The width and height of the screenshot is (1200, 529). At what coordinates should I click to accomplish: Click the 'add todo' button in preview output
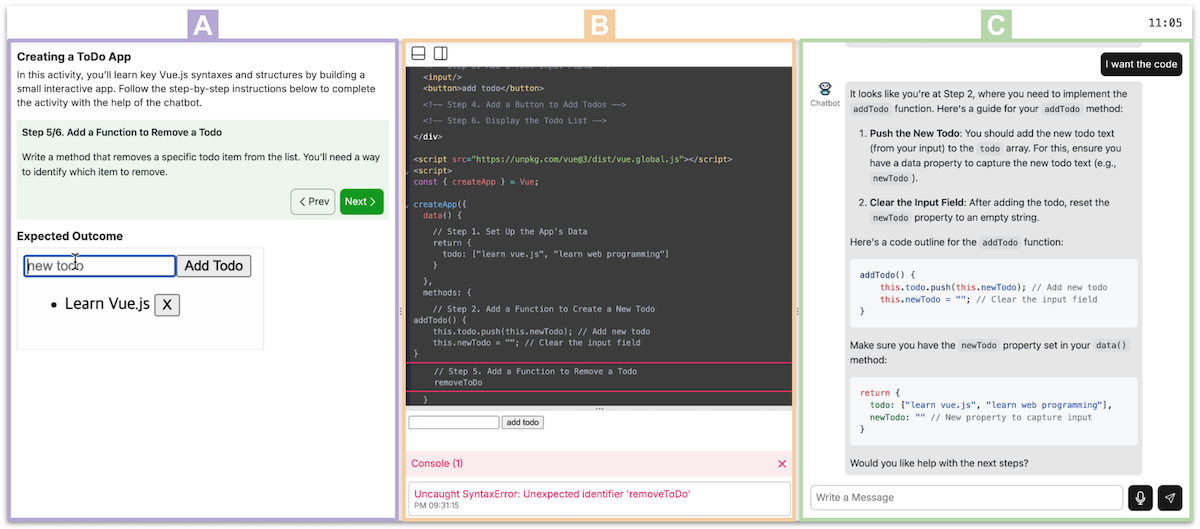pyautogui.click(x=522, y=423)
